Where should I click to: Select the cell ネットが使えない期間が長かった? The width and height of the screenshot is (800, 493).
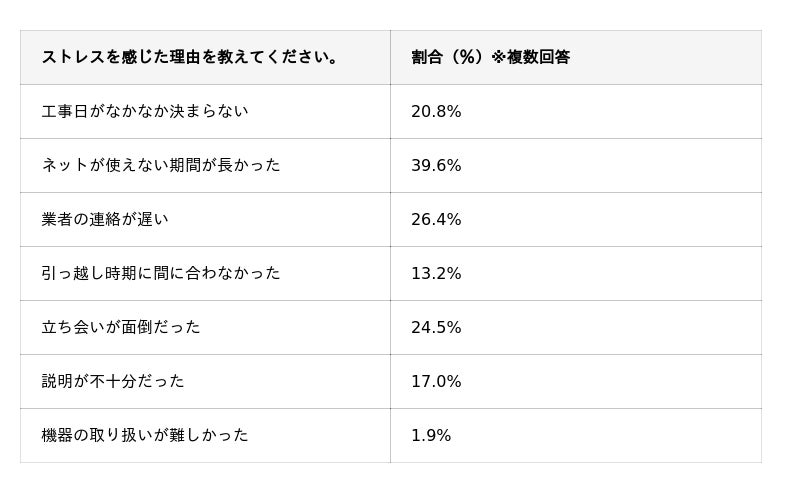161,165
